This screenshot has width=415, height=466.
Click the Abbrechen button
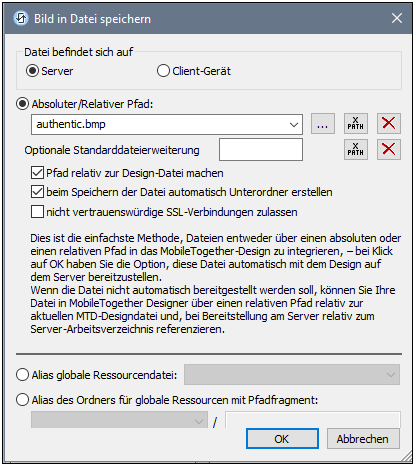click(x=363, y=439)
